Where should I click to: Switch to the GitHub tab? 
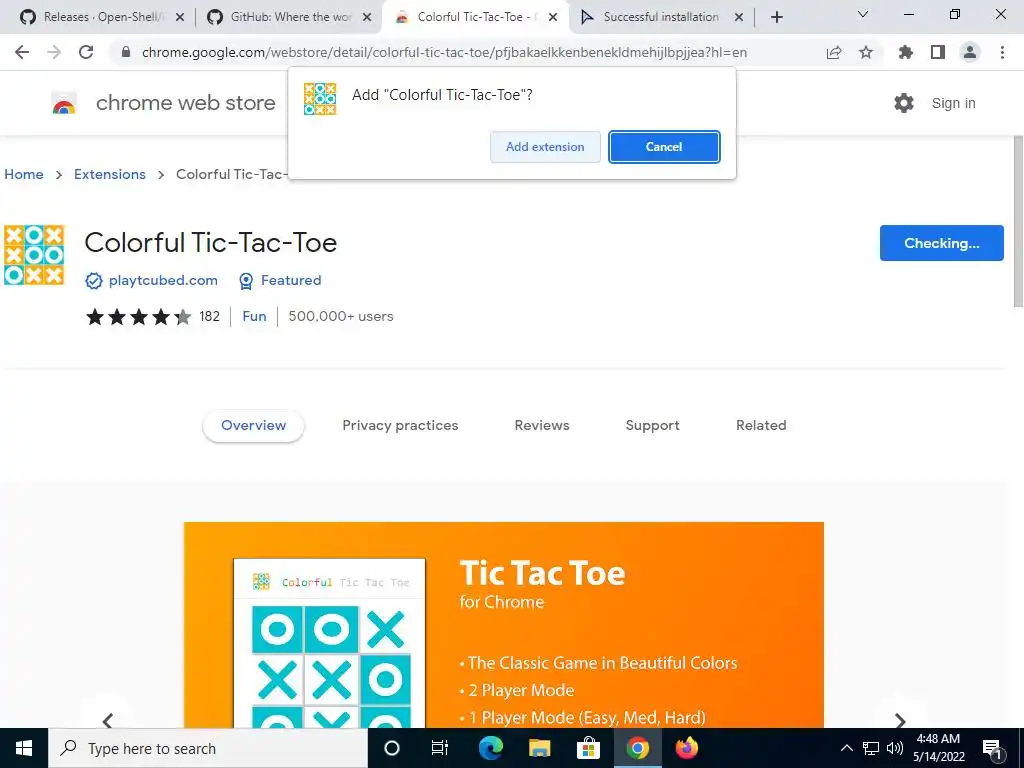point(287,17)
